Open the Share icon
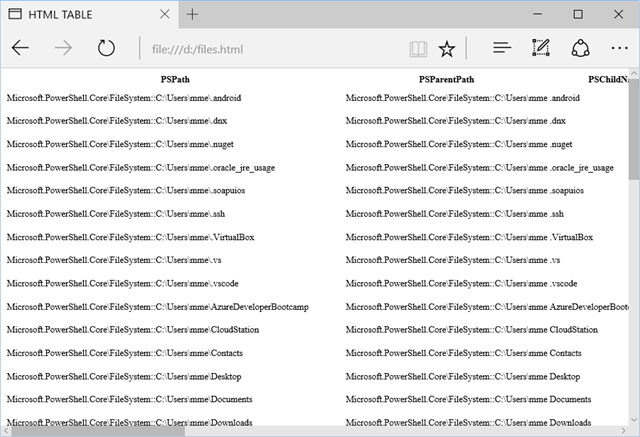Viewport: 640px width, 437px height. point(580,48)
